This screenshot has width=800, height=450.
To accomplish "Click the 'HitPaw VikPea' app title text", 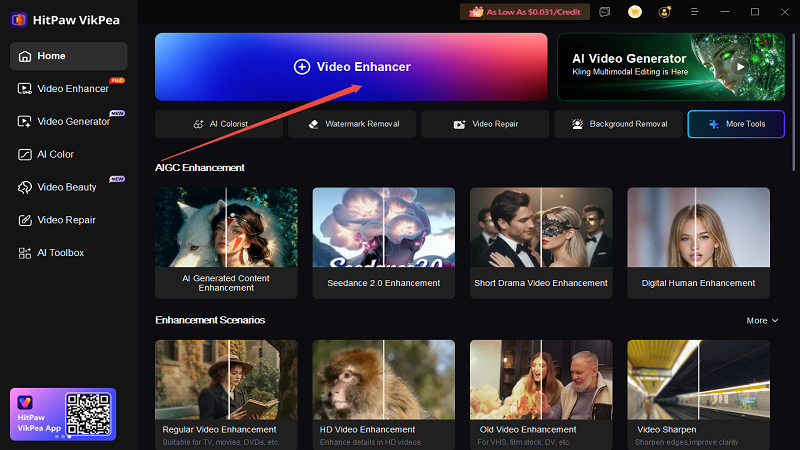I will 76,20.
